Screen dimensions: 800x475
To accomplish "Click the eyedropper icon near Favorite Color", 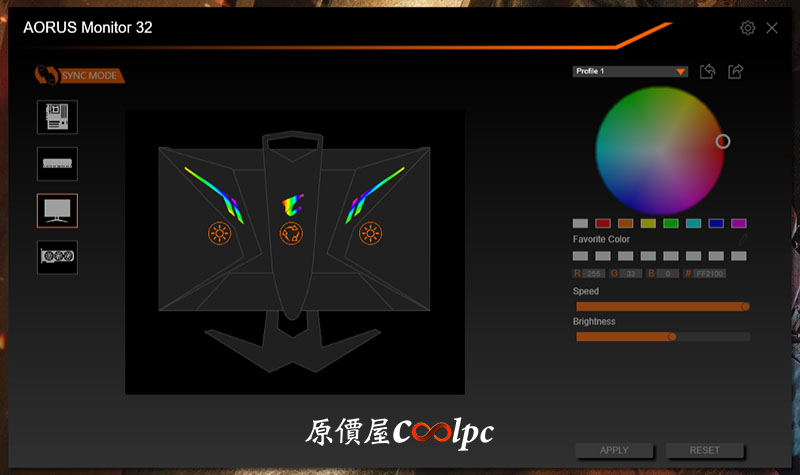I will (743, 239).
